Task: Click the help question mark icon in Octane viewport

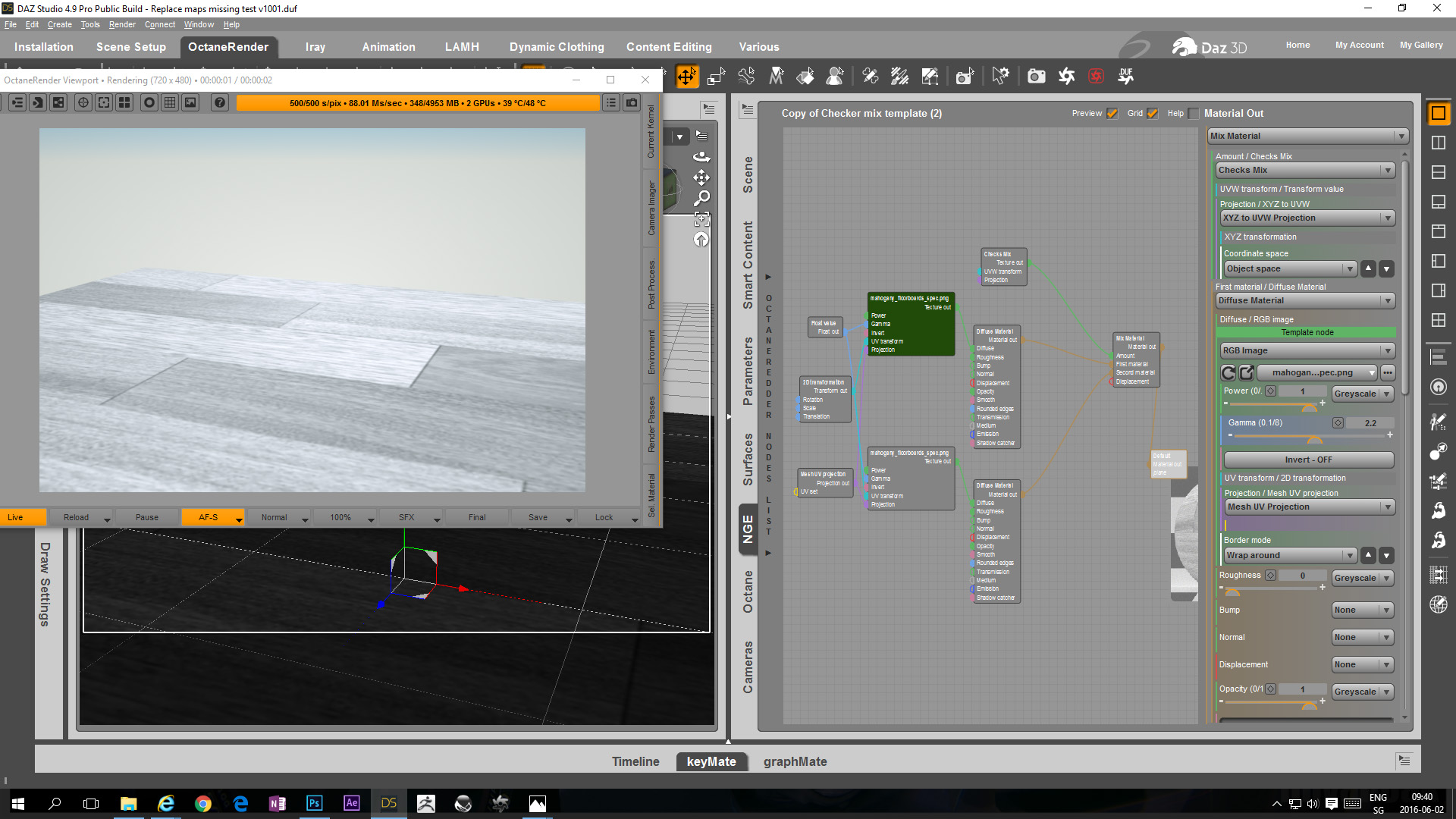Action: tap(220, 102)
